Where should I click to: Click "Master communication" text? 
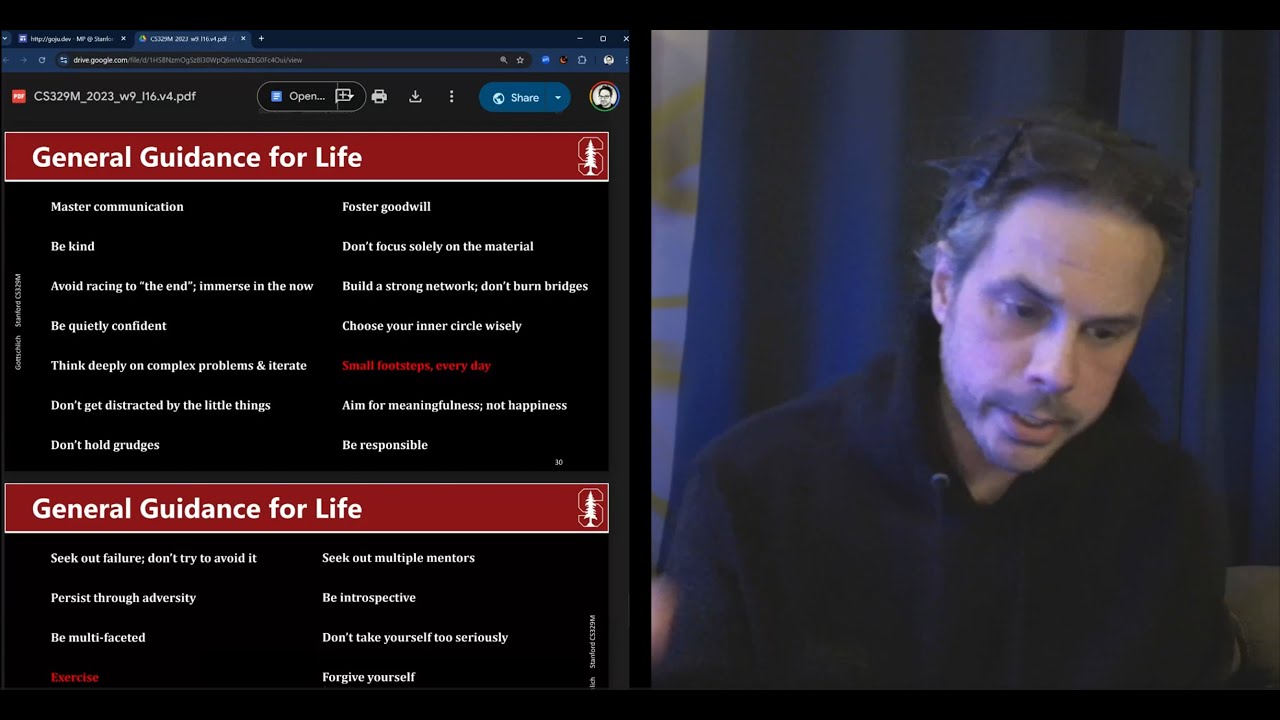click(117, 207)
